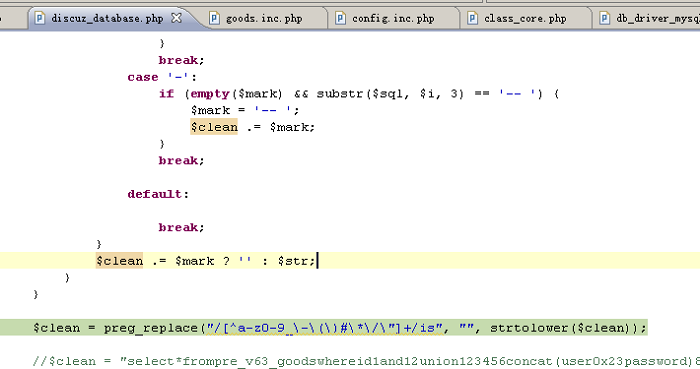Click the PHP file icon on goods.inc.php tab

point(214,18)
